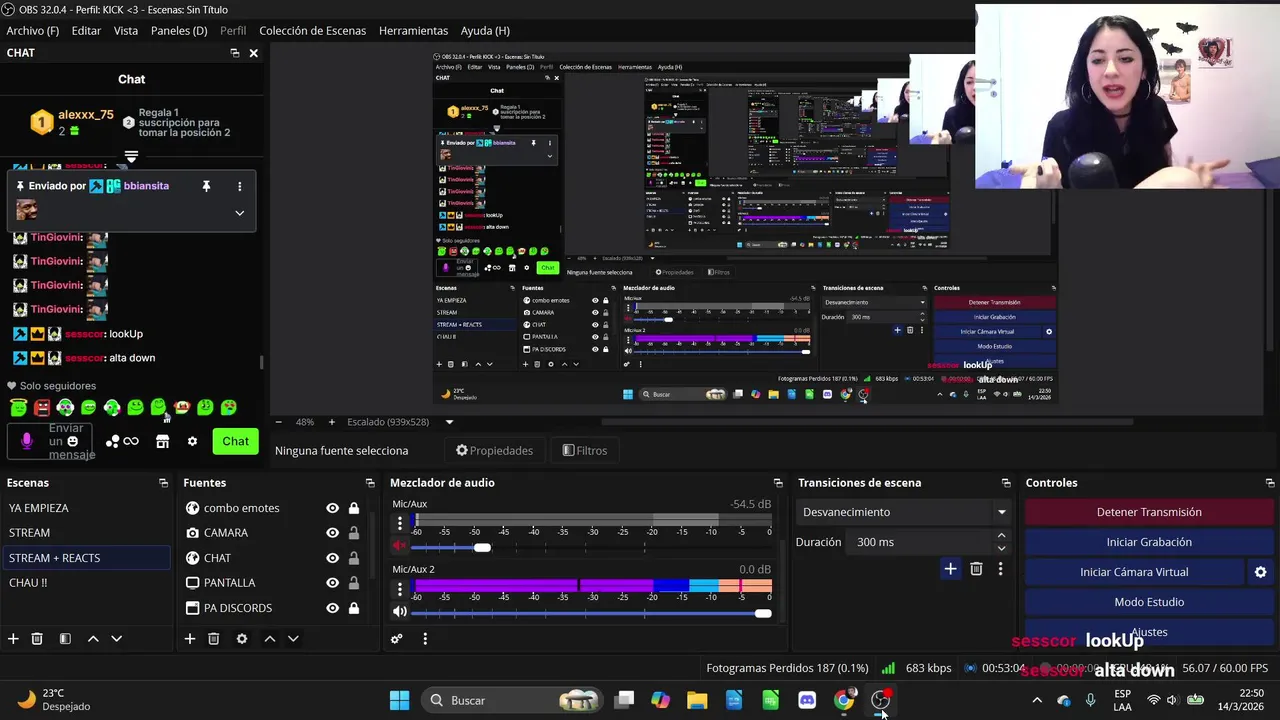Move selected scene down
1280x720 pixels.
tap(116, 638)
